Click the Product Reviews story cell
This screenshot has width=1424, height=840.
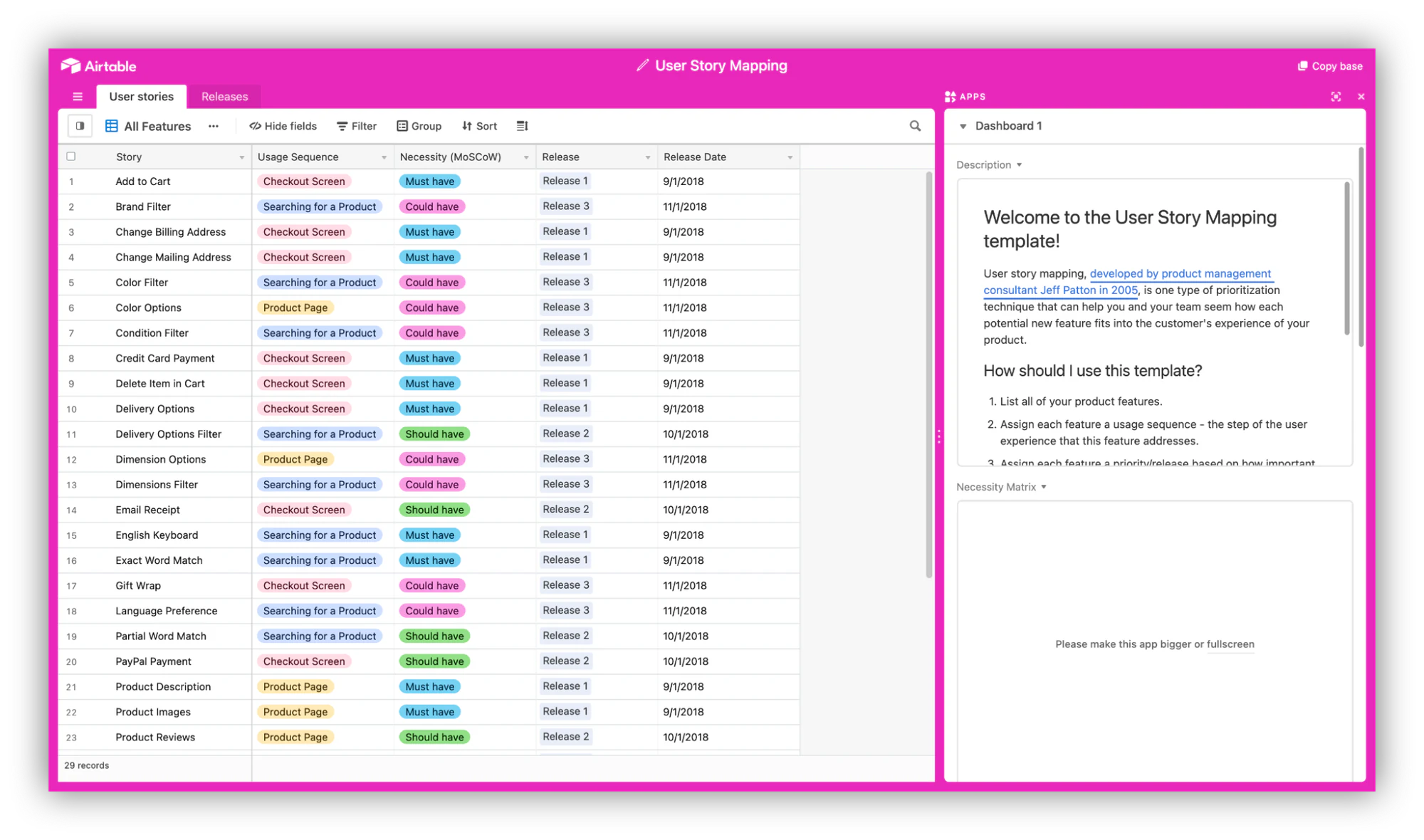[x=155, y=737]
